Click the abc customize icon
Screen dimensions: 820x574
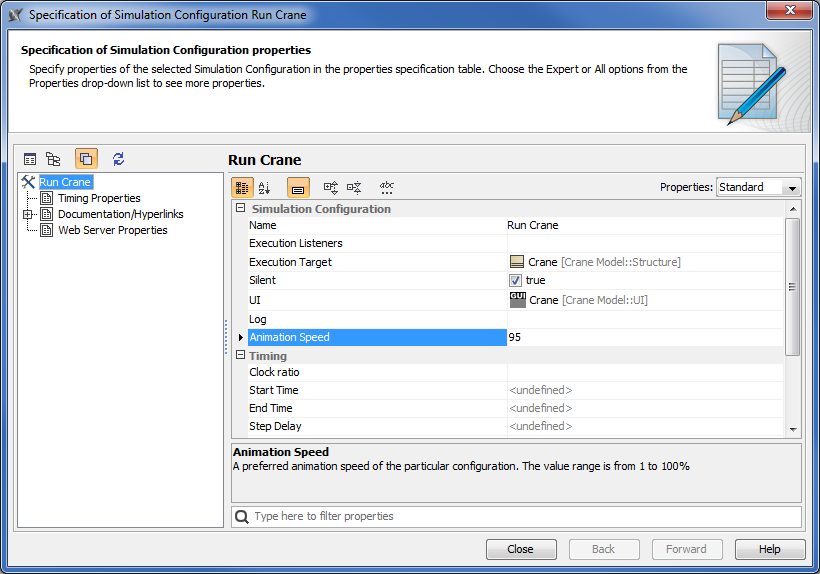387,188
